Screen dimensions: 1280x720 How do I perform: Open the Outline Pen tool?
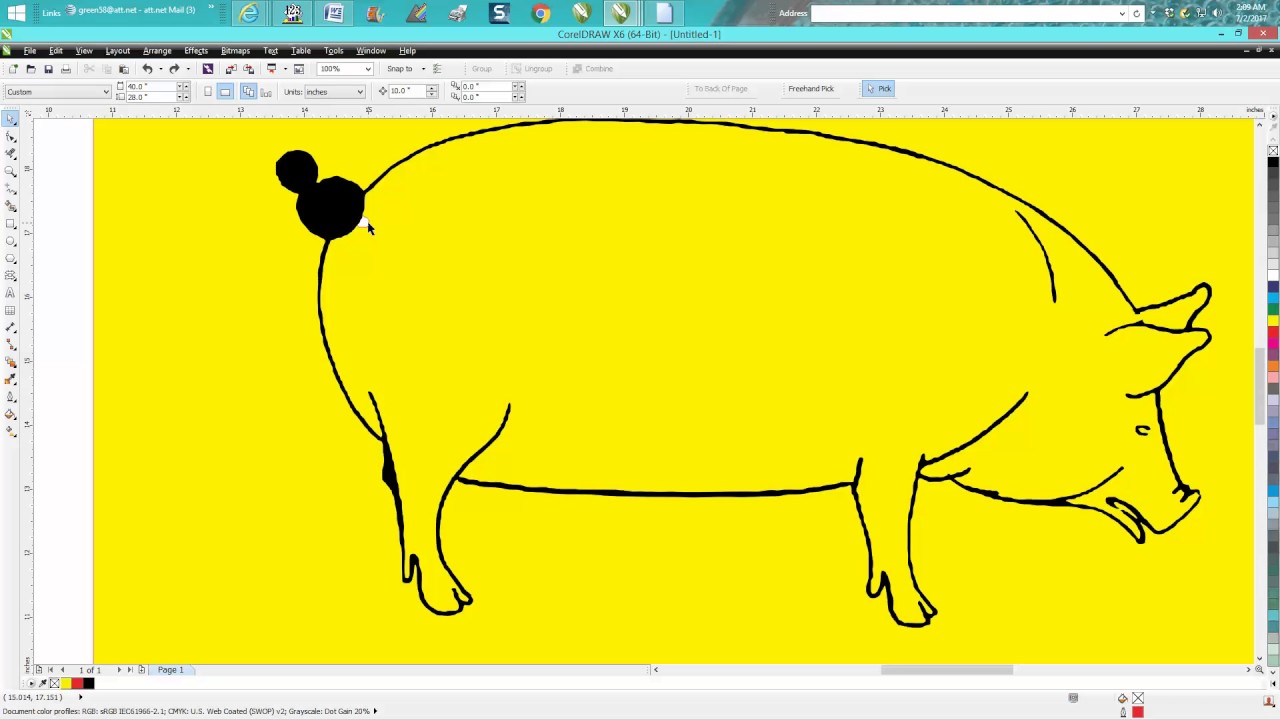(x=10, y=397)
